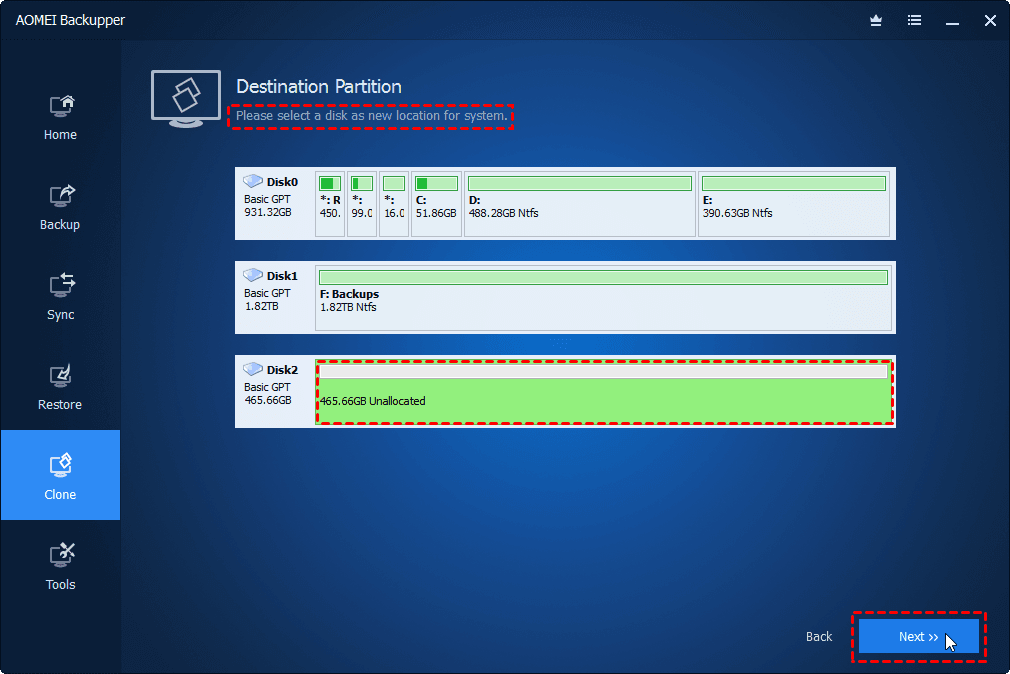Click the Next button
Screen dimensions: 1010x674
click(x=918, y=636)
